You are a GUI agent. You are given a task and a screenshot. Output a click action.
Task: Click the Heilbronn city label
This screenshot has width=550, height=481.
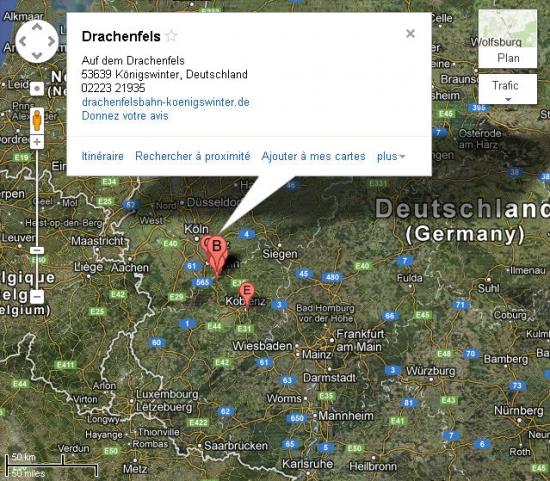click(x=373, y=466)
